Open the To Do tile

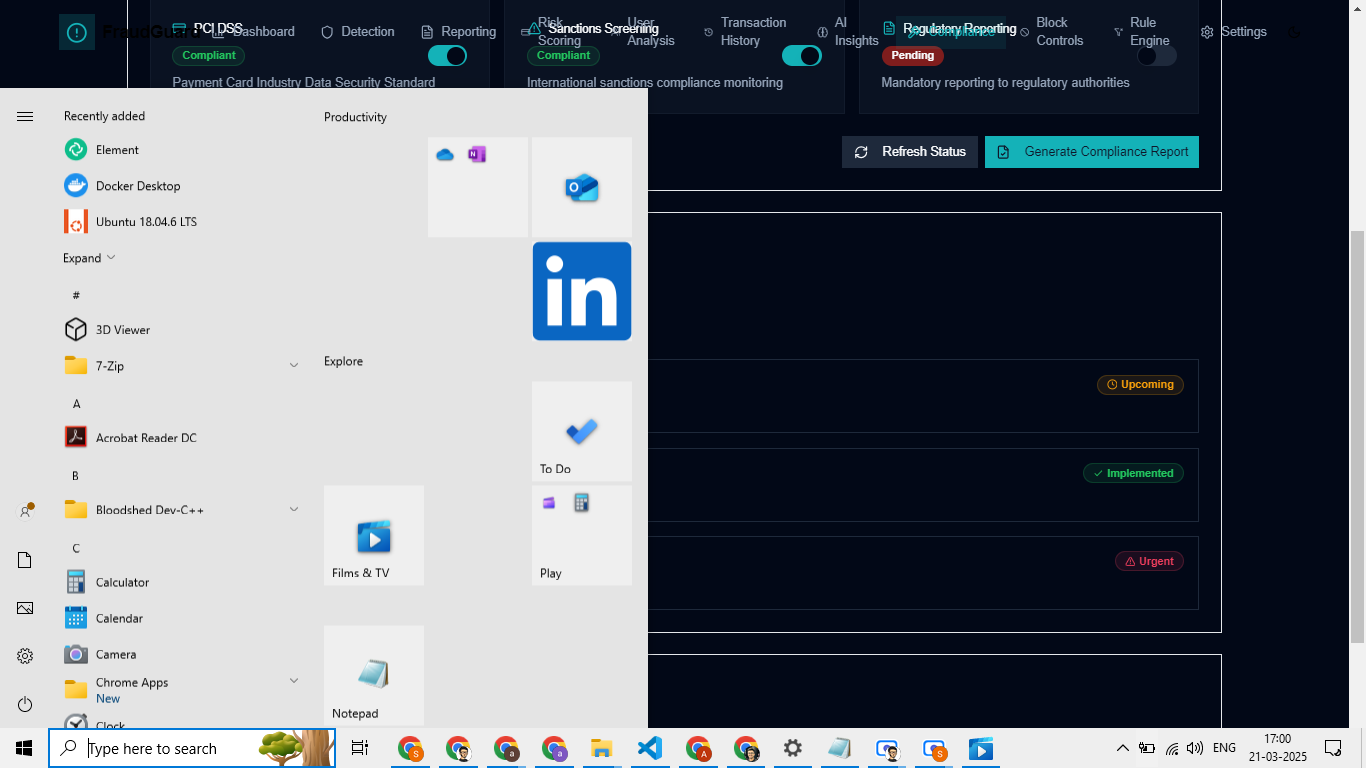pos(582,431)
